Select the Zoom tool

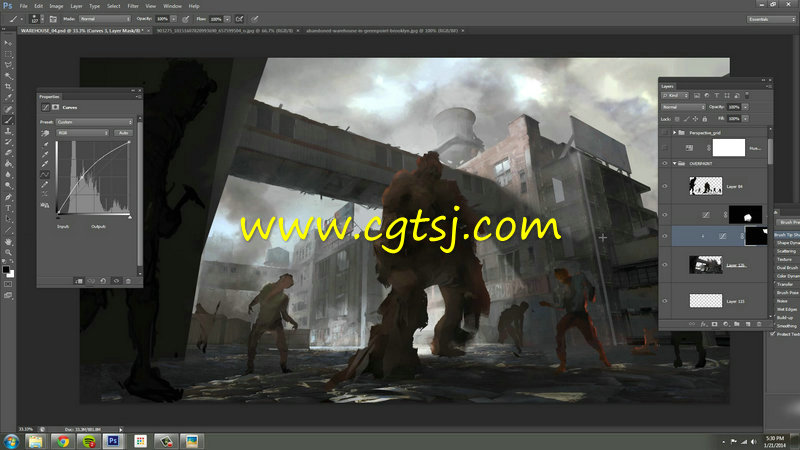[8, 253]
